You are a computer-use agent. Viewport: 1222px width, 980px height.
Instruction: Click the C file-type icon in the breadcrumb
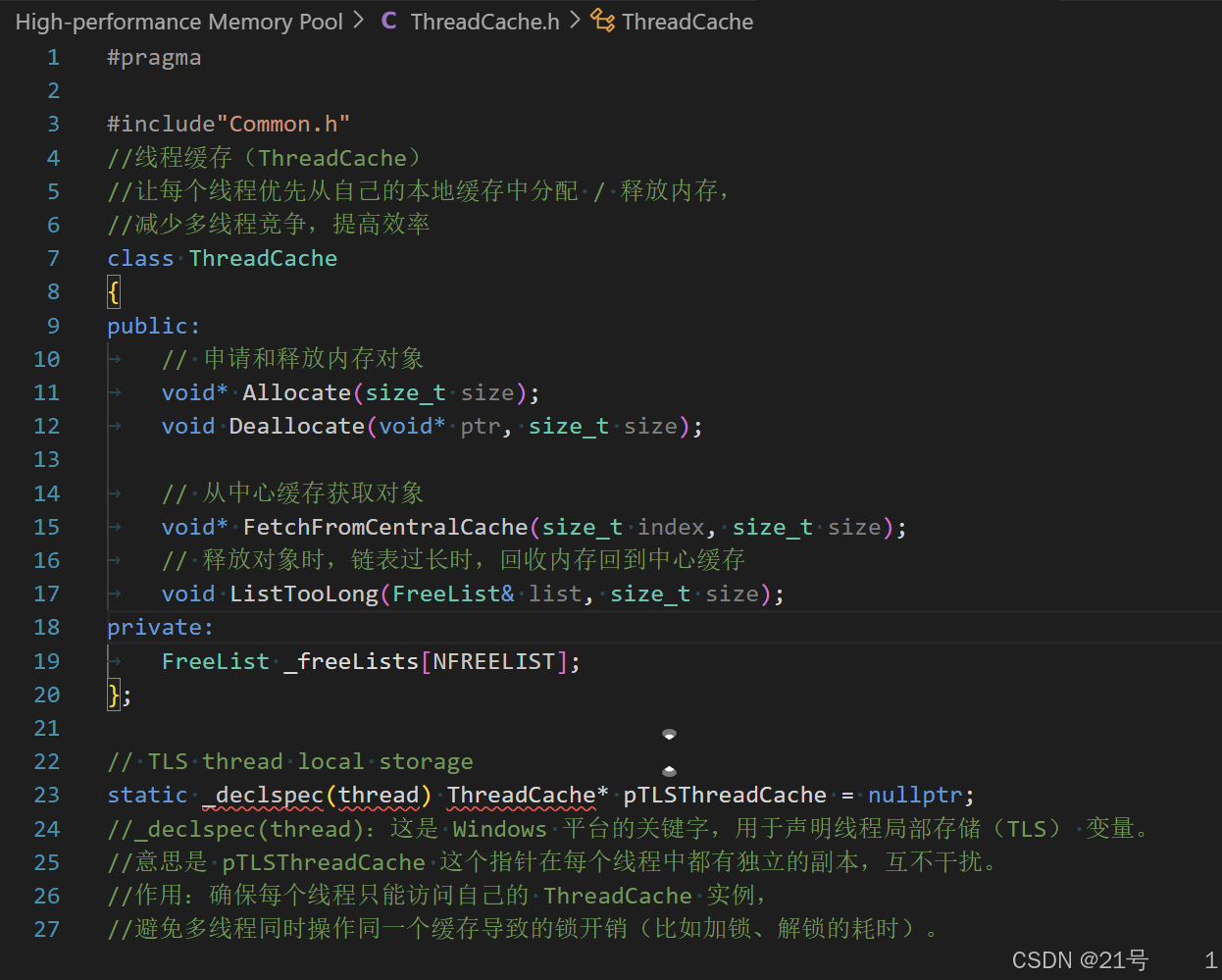(389, 21)
